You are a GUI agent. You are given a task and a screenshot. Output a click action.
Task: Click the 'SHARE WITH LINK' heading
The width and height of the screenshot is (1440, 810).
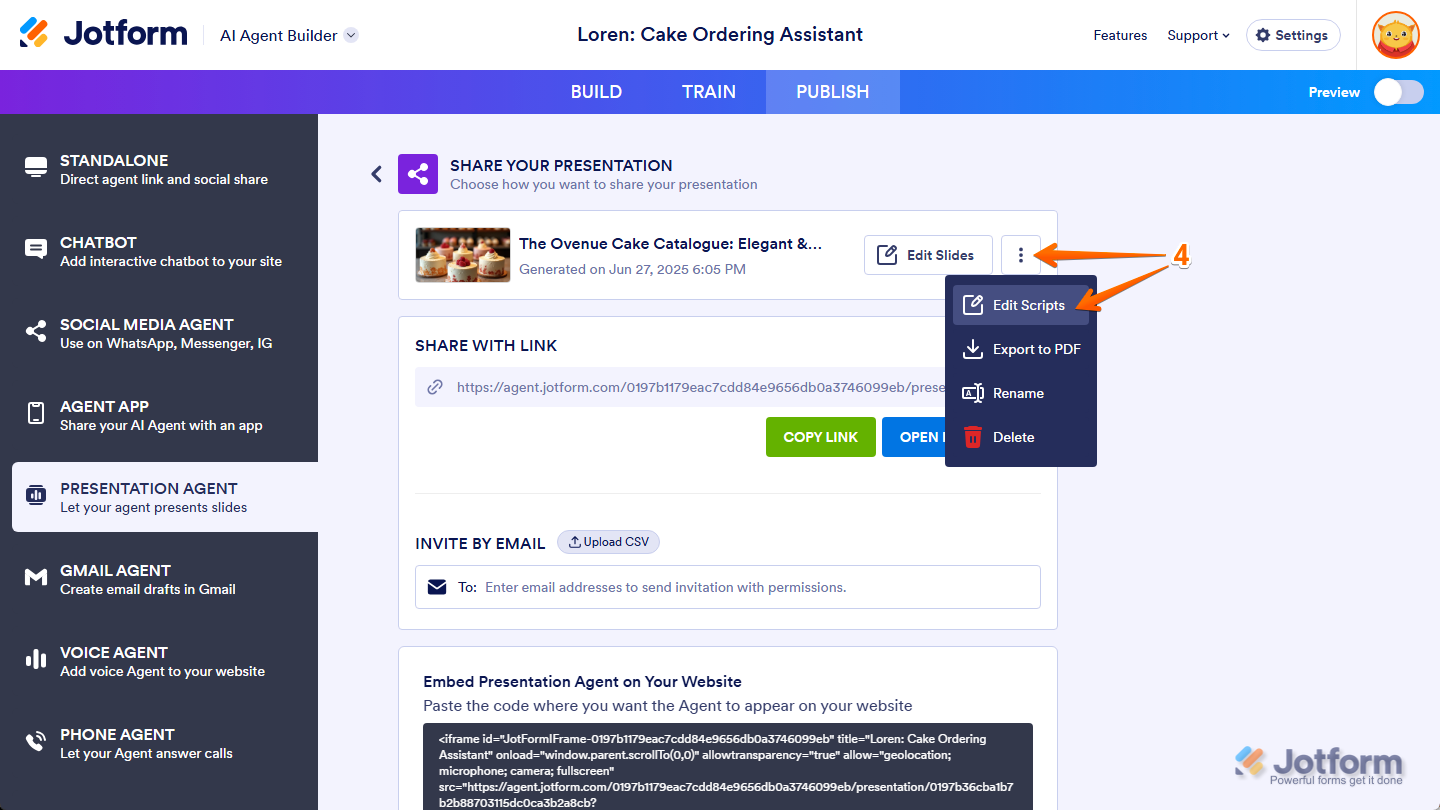coord(487,345)
